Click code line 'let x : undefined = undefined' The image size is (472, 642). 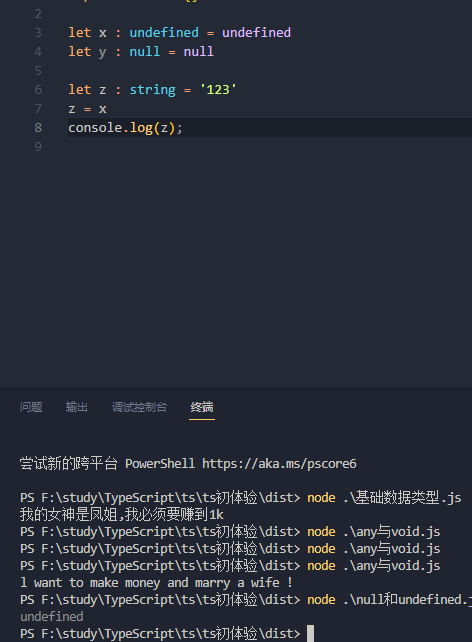pos(179,33)
